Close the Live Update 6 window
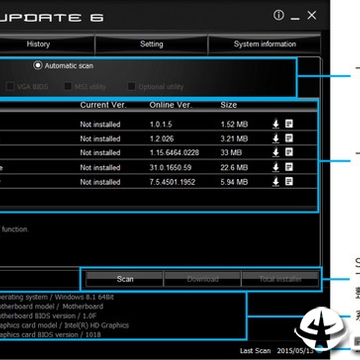The height and width of the screenshot is (360, 360). tap(312, 15)
